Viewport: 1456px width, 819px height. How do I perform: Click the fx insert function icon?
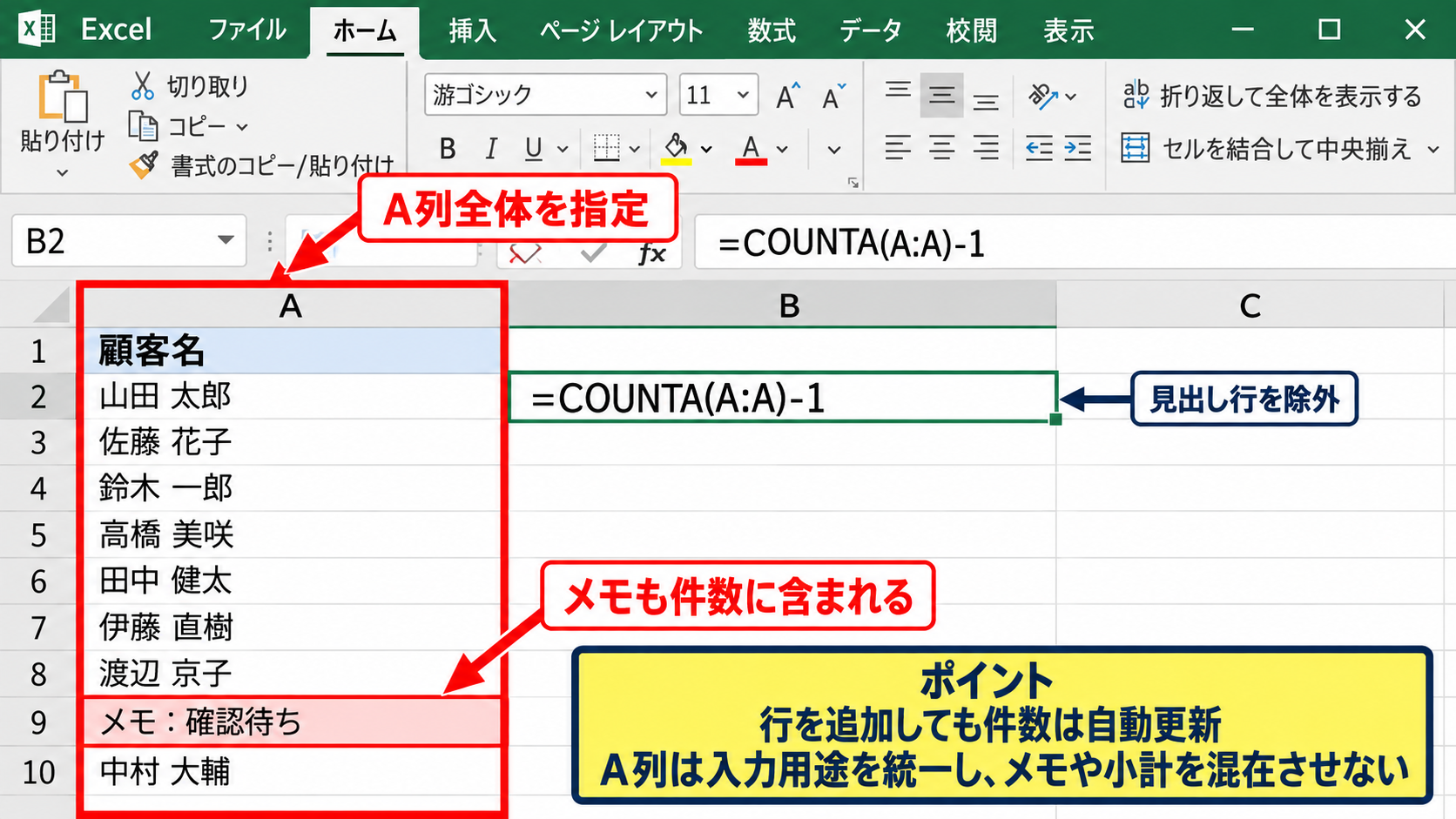coord(652,253)
